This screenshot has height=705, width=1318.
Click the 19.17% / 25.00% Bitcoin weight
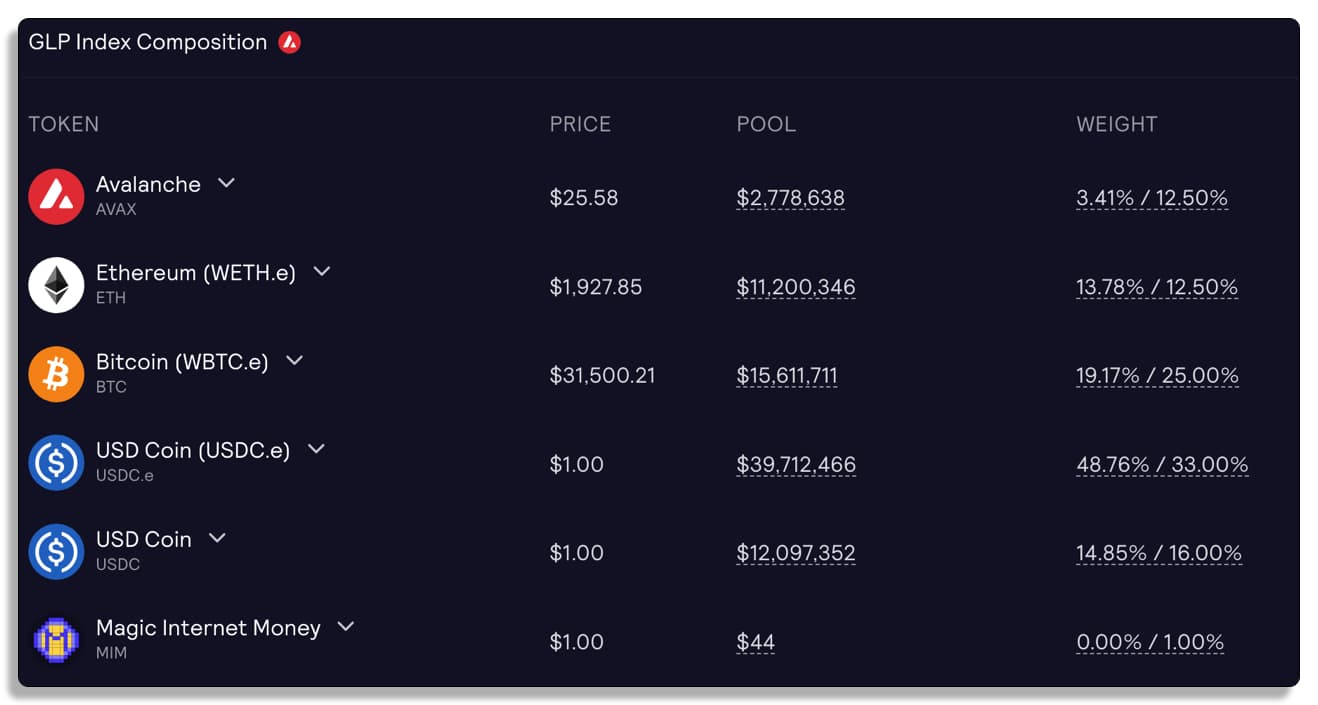[1158, 376]
